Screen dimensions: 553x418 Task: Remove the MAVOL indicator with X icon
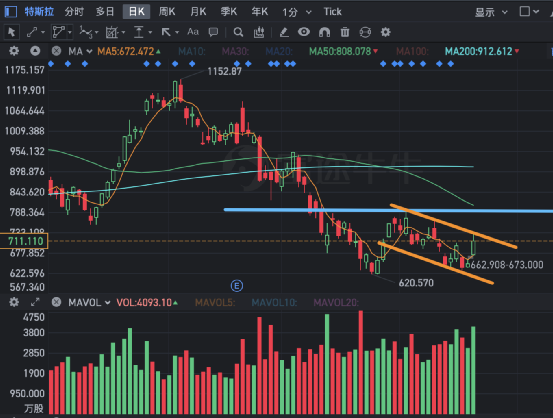[x=56, y=302]
